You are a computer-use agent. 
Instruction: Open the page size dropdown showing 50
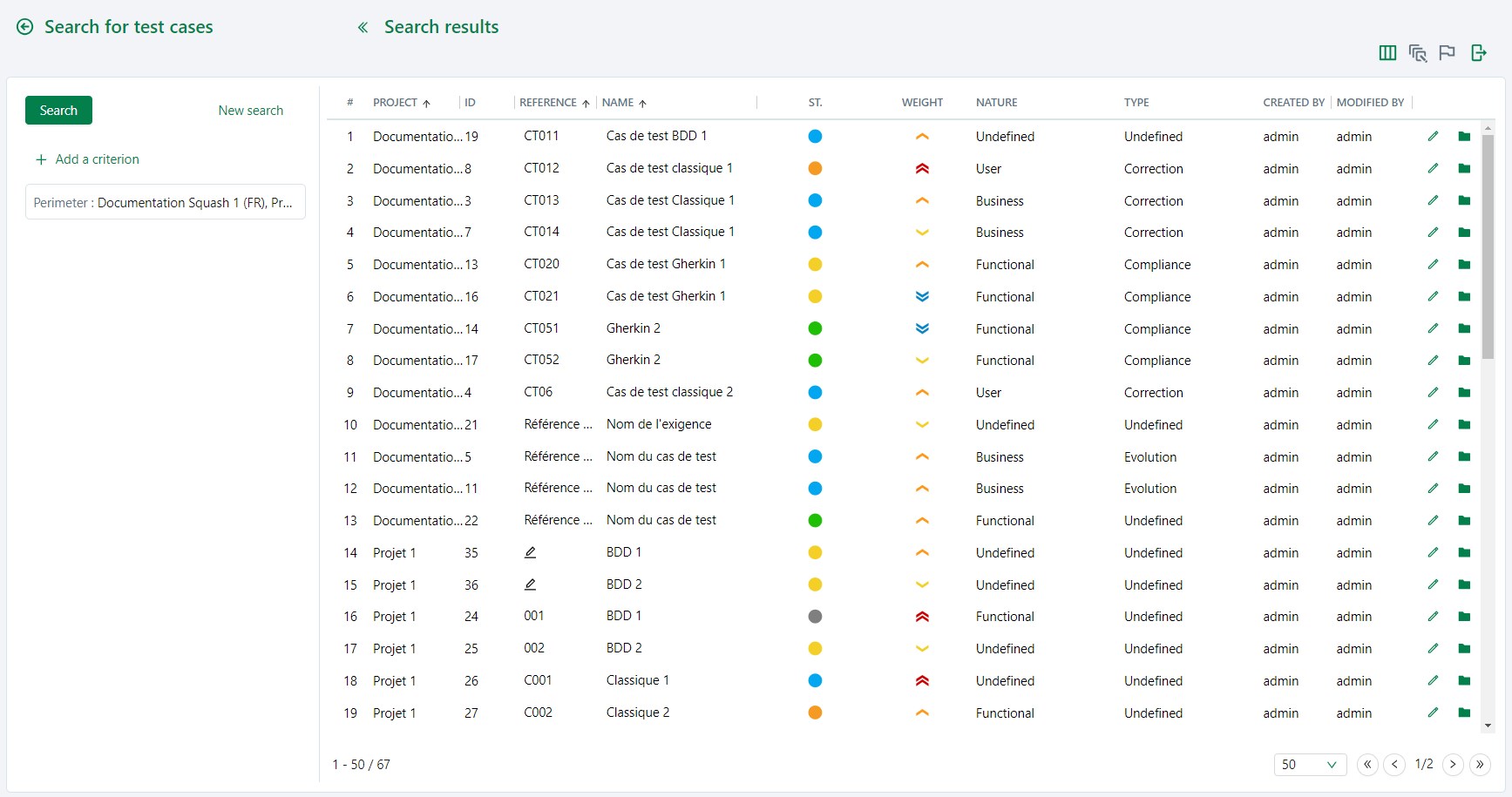pyautogui.click(x=1309, y=765)
